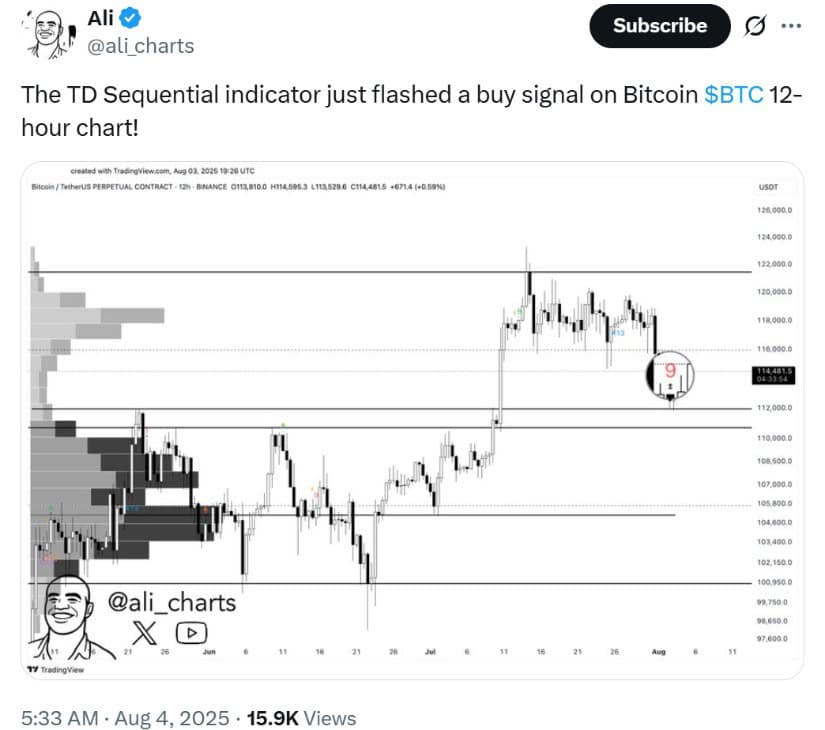Open the Grok slash-circle icon

coord(754,26)
